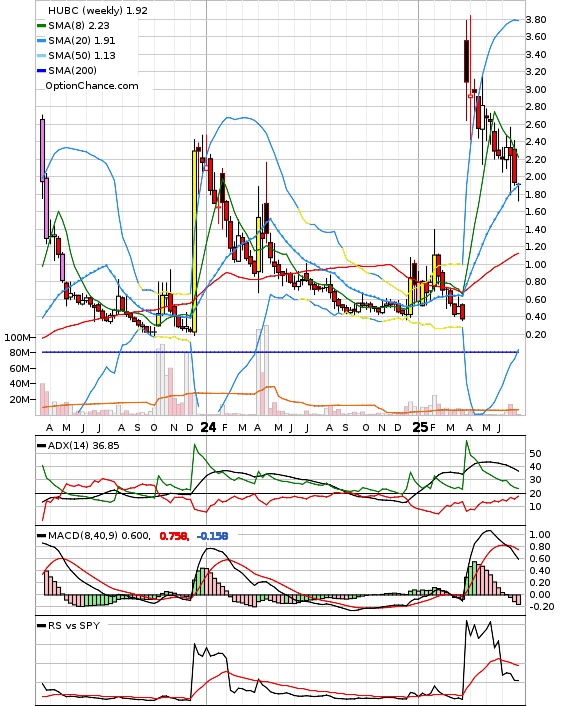Click the large yellow candle before 24

[x=195, y=241]
